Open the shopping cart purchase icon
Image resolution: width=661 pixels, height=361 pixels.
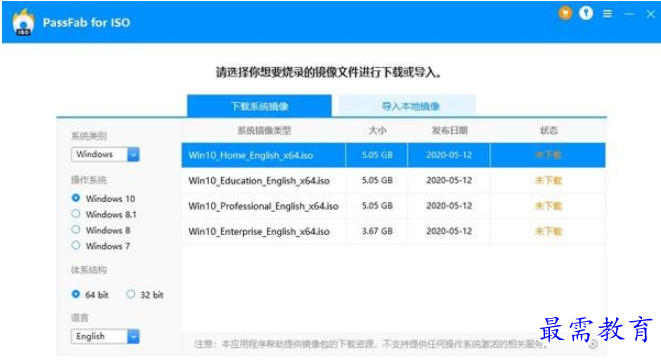tap(565, 13)
